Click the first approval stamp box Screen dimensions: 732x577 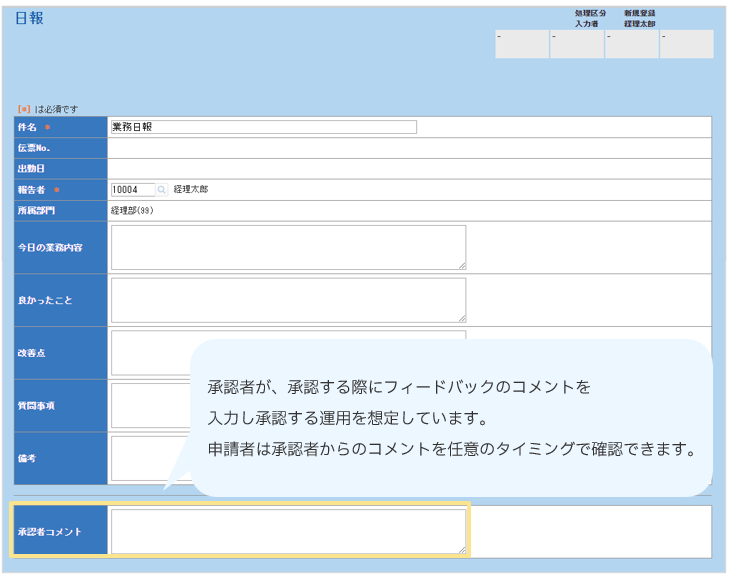pos(522,44)
